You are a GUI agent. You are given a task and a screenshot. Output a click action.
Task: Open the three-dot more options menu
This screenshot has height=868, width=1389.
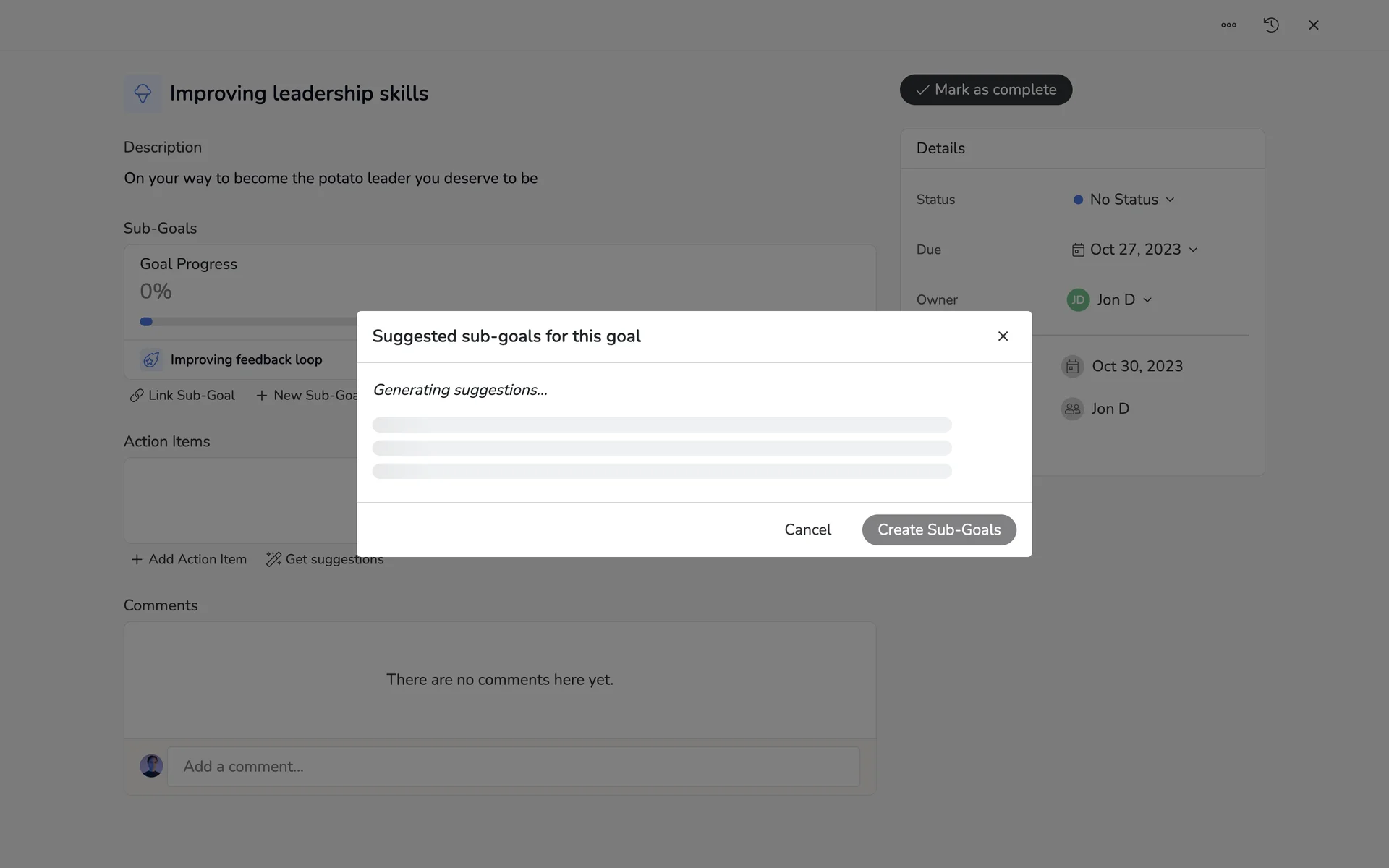(x=1228, y=25)
